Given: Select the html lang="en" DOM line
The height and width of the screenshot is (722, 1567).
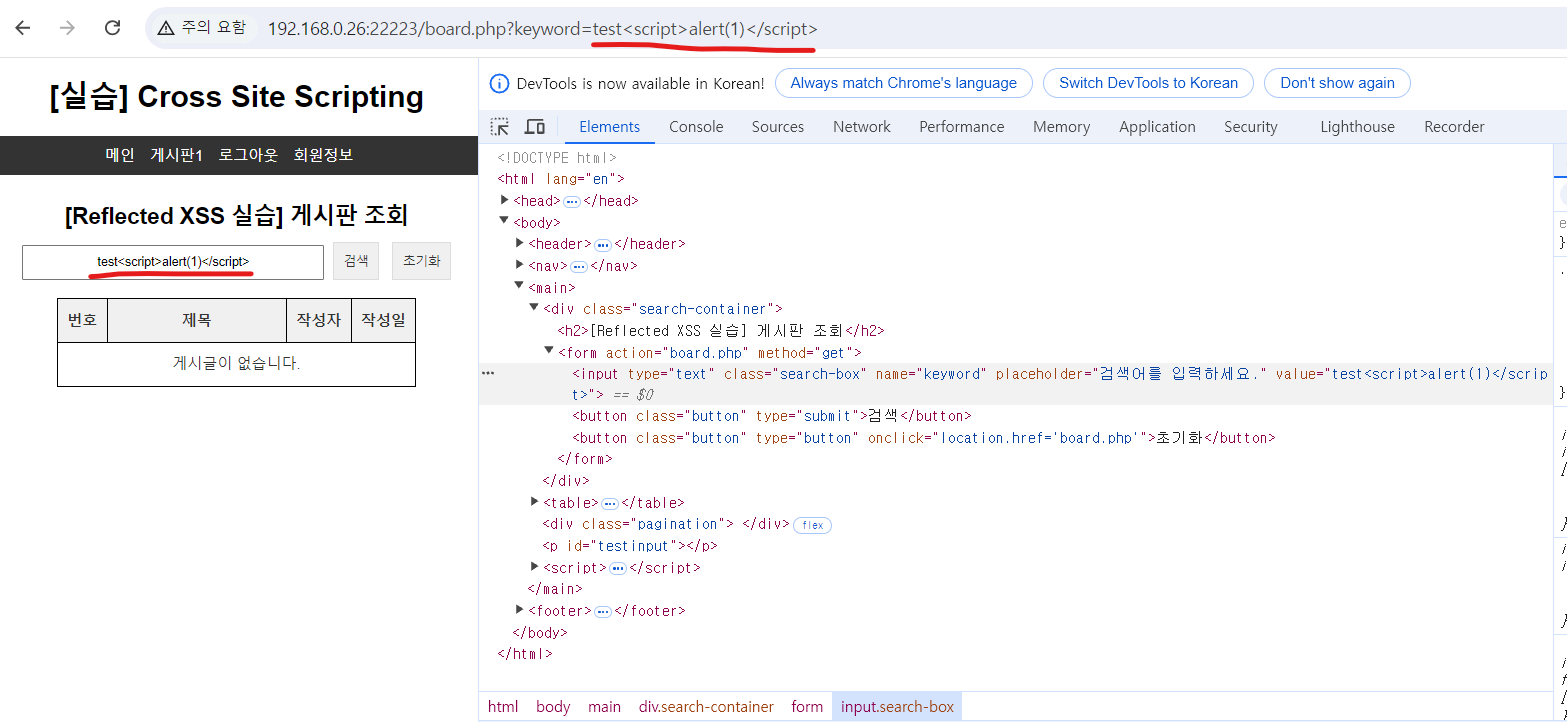Looking at the screenshot, I should click(x=560, y=179).
